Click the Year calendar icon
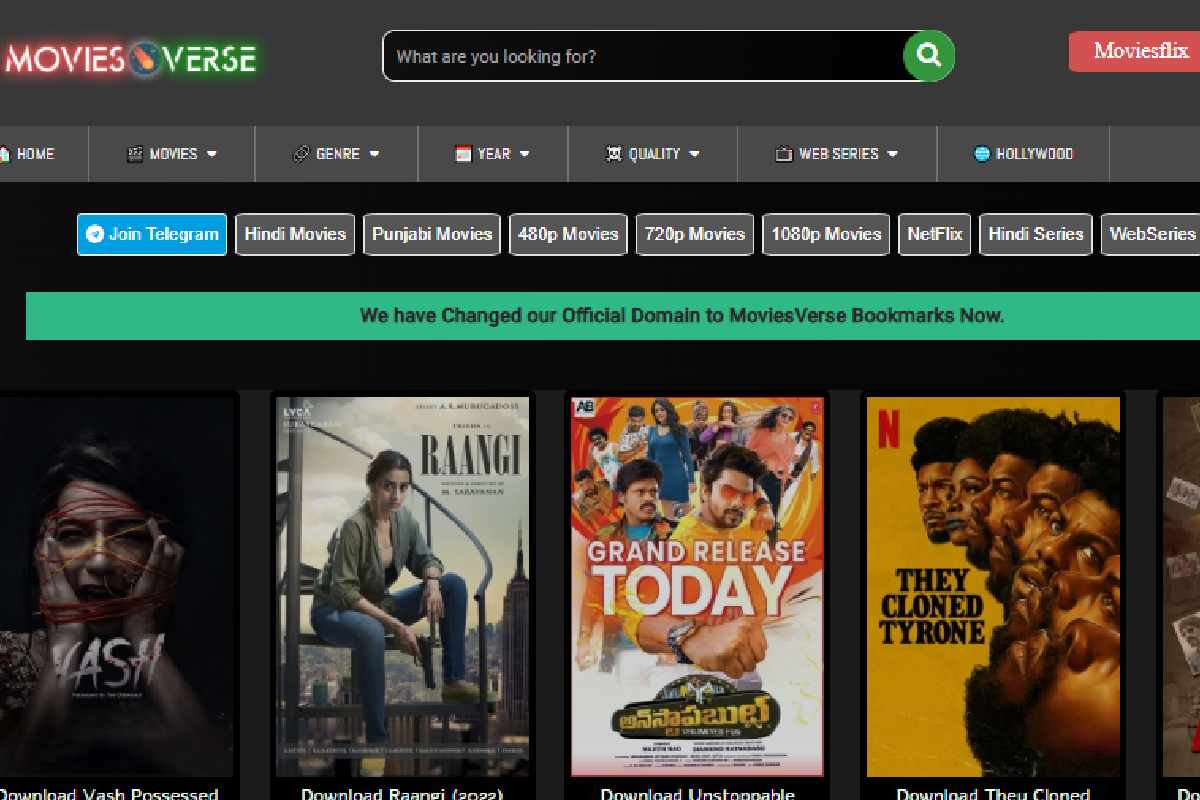The width and height of the screenshot is (1200, 800). pos(463,154)
